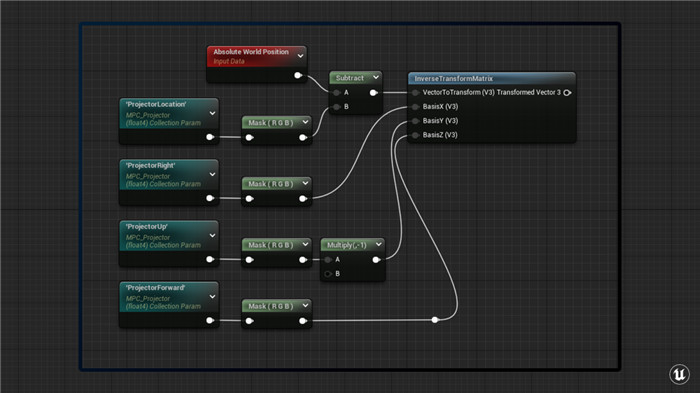This screenshot has height=393, width=700.
Task: Select the reroute node on ProjectorForward wire
Action: tap(435, 320)
